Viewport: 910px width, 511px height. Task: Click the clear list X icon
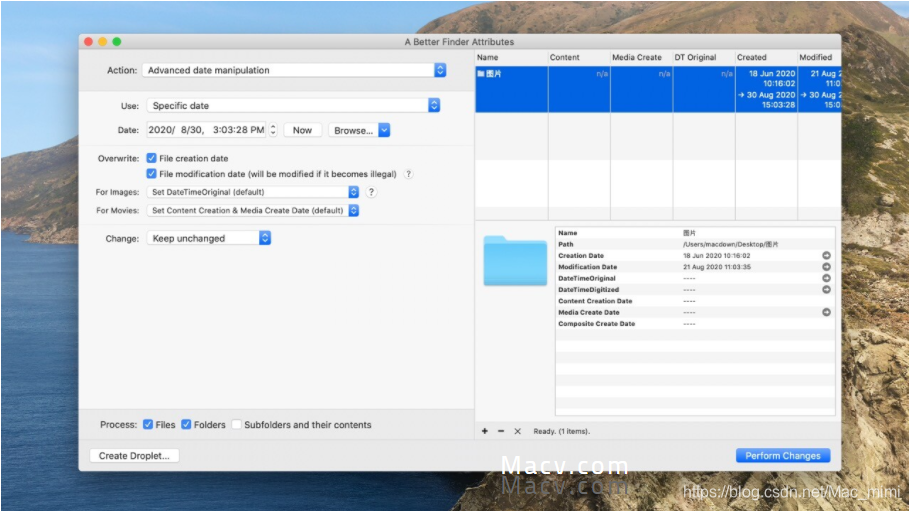point(517,431)
